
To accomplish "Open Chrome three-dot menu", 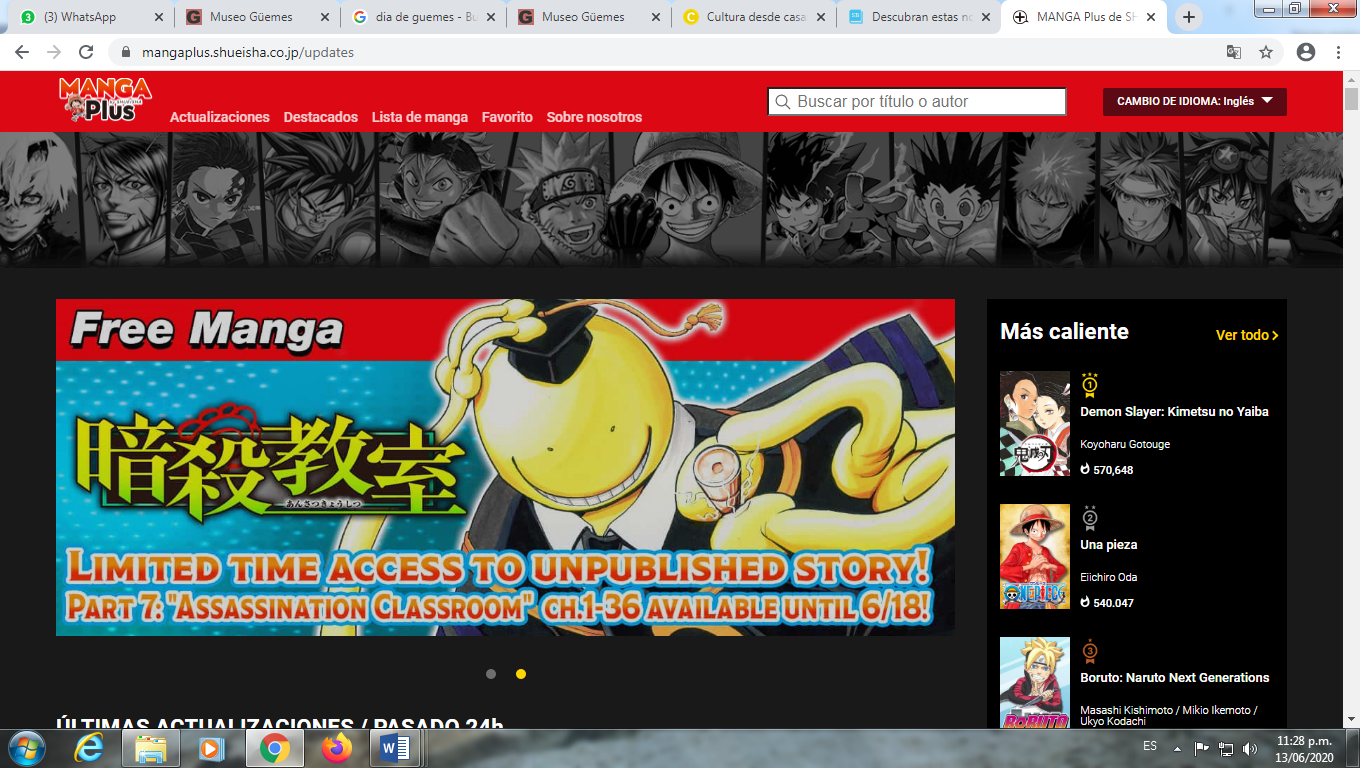I will coord(1338,52).
